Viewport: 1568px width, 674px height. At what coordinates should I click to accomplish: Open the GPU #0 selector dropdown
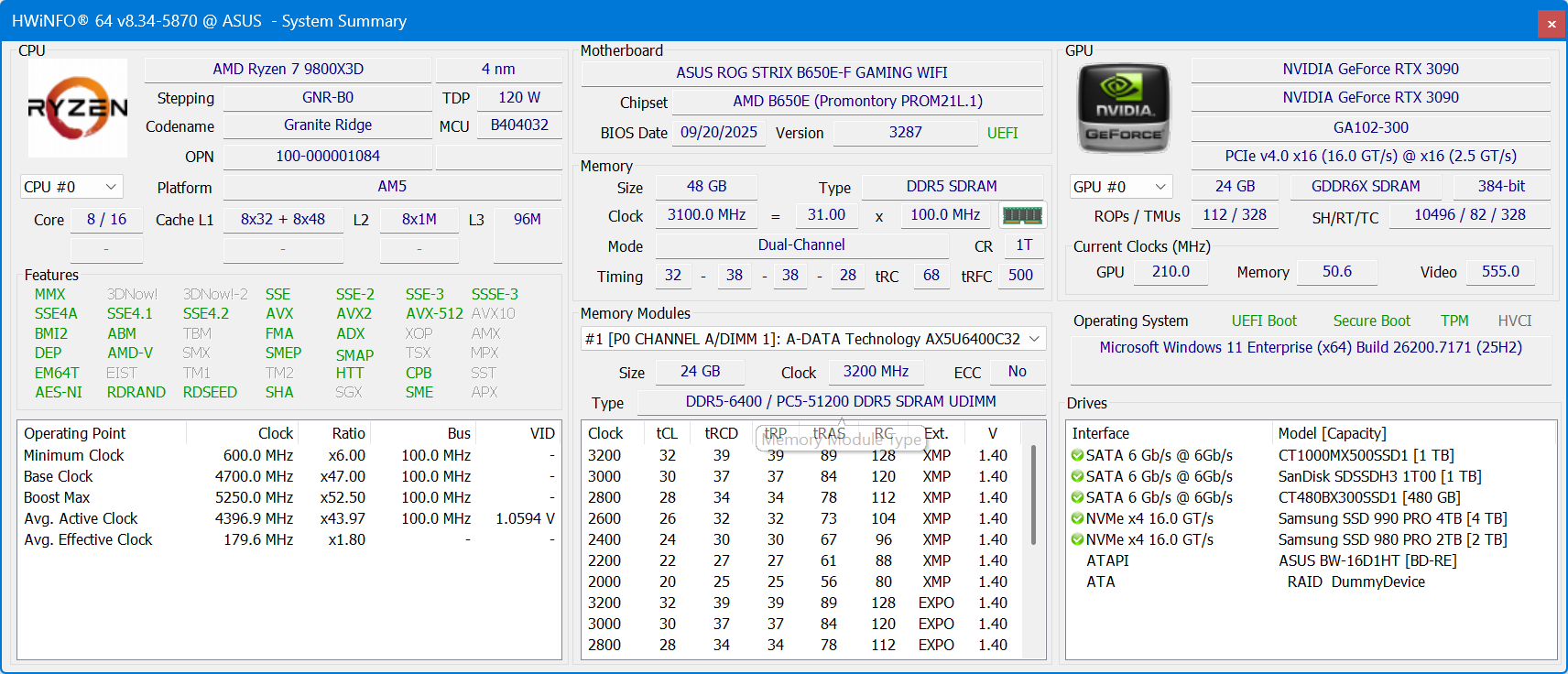click(1121, 187)
